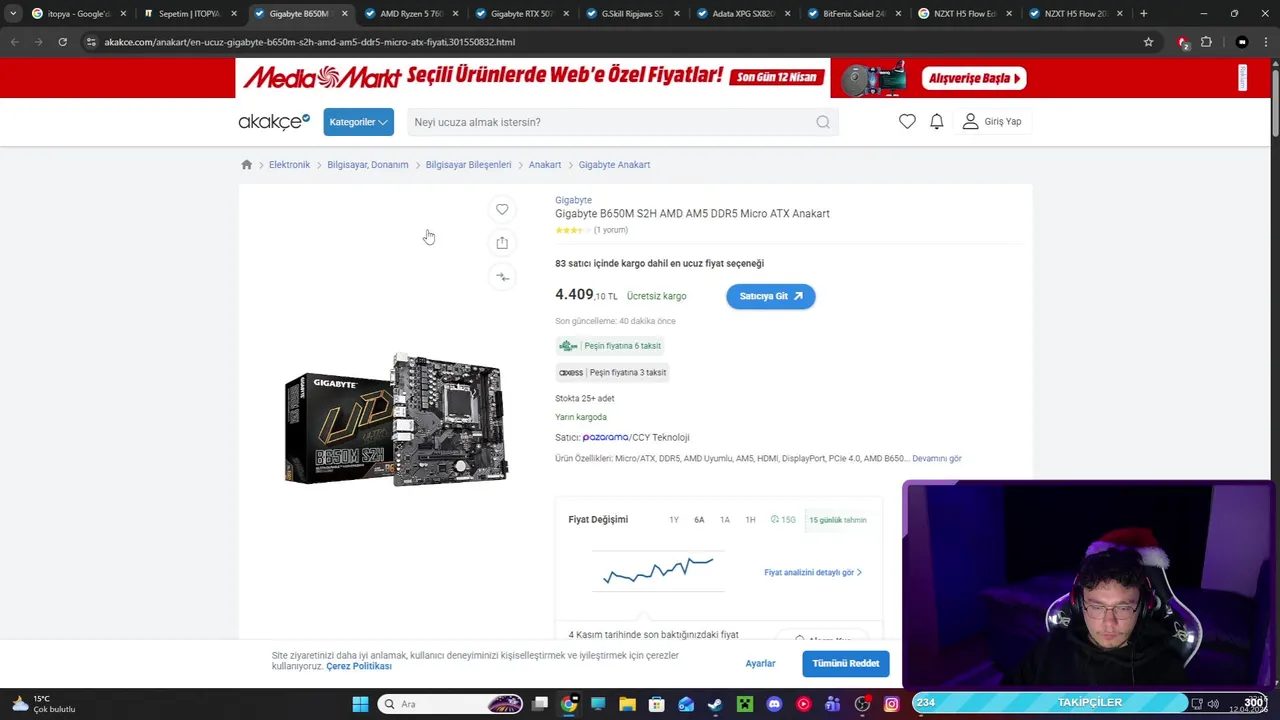Viewport: 1280px width, 720px height.
Task: Reload the page
Action: (62, 42)
